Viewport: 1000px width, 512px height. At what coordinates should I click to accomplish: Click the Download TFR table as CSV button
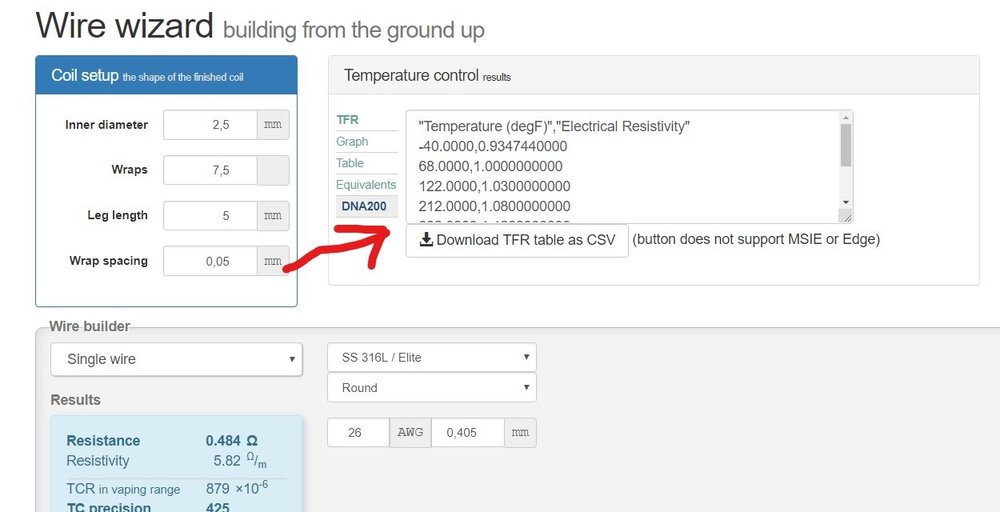pyautogui.click(x=517, y=240)
